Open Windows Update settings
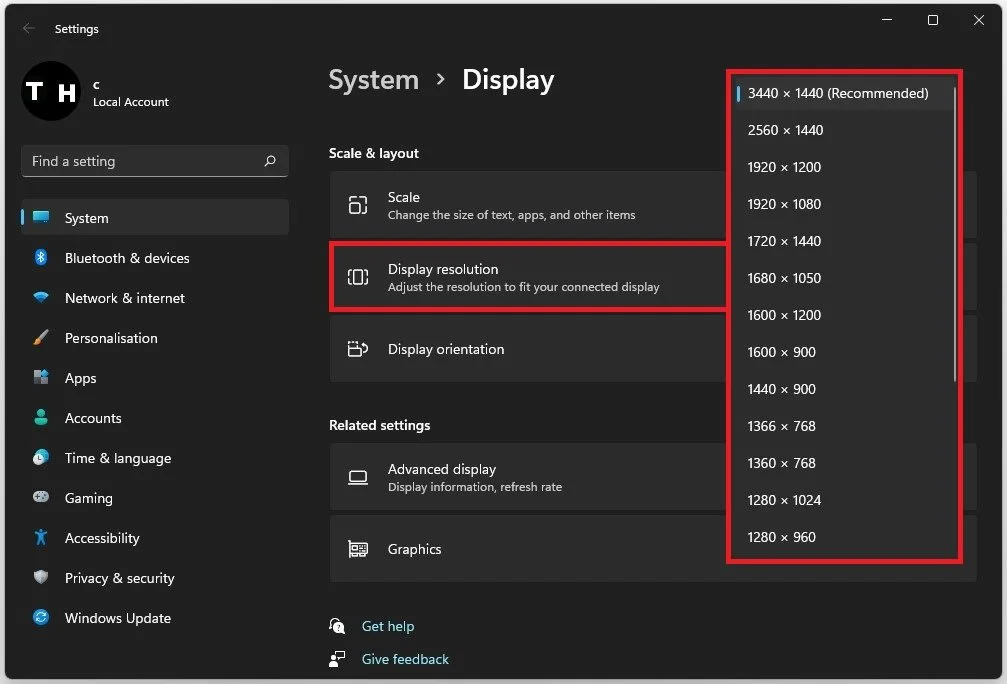 click(117, 618)
